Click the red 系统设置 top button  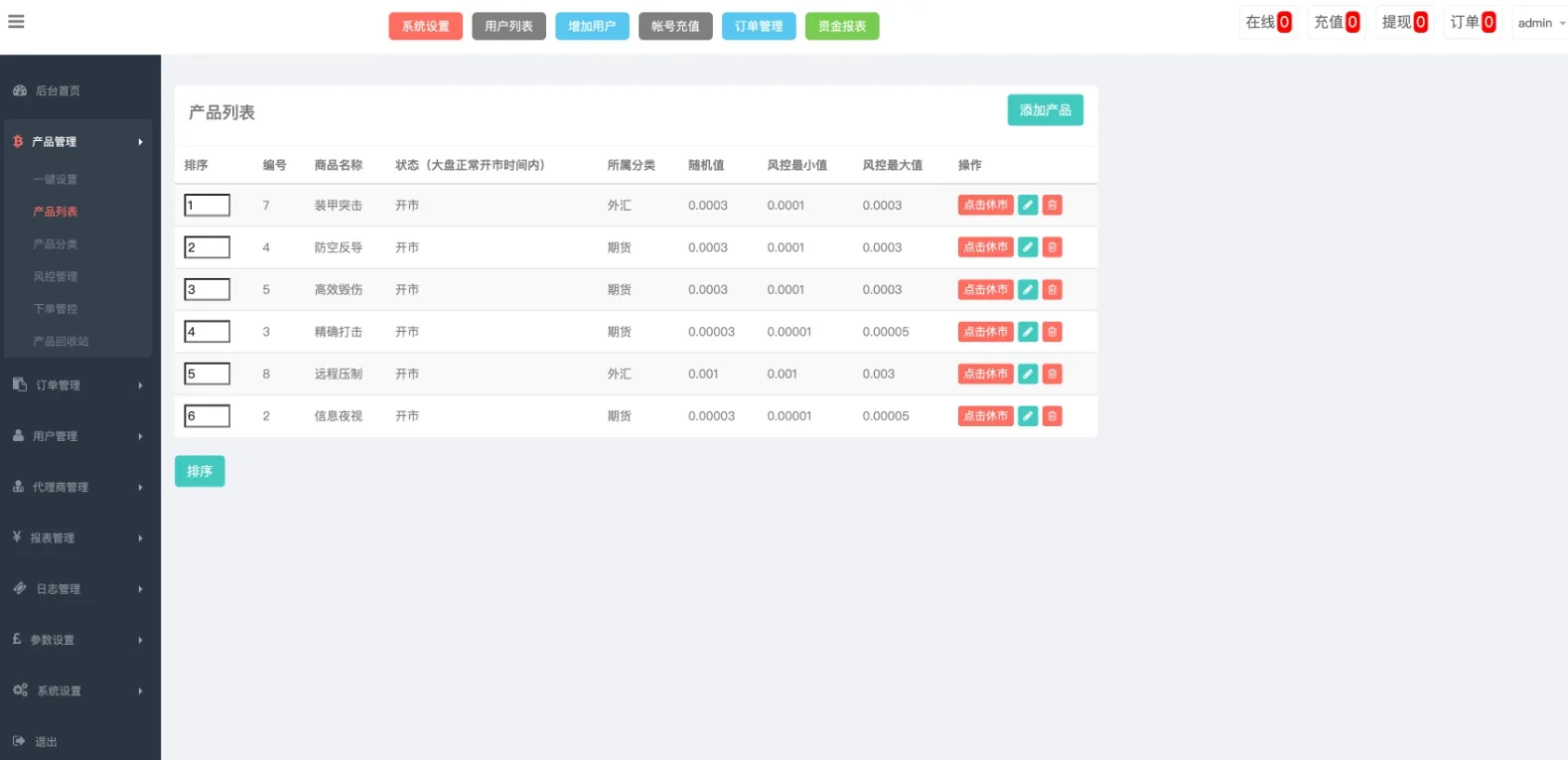click(x=425, y=26)
